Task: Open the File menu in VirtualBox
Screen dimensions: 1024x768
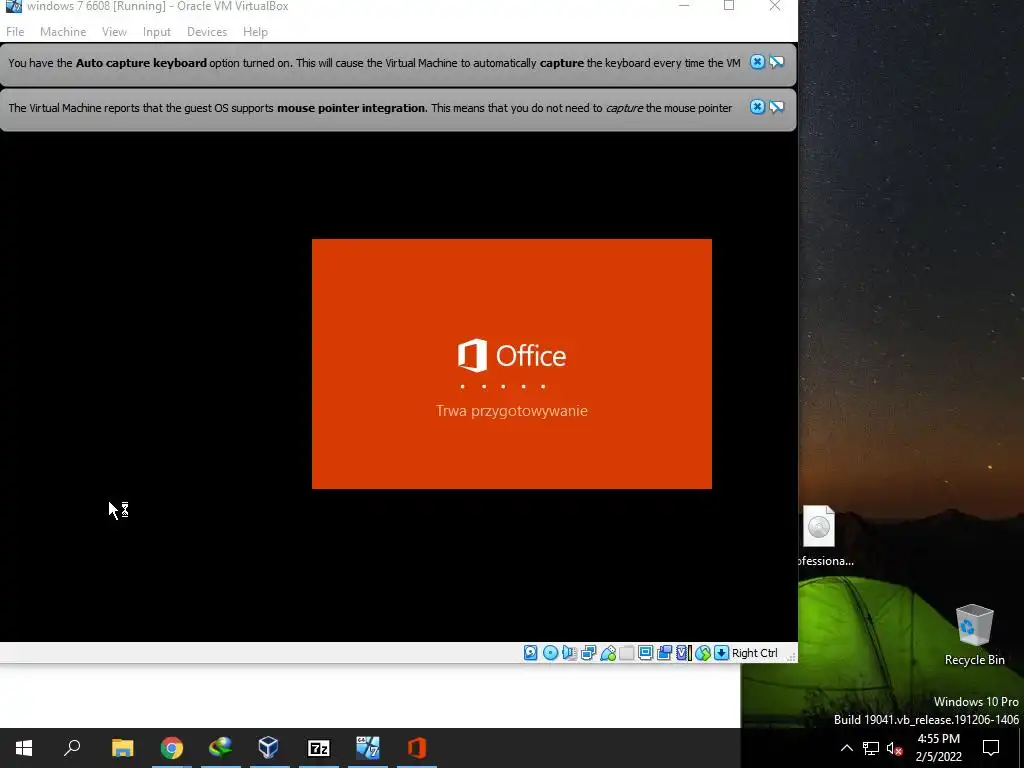Action: 15,31
